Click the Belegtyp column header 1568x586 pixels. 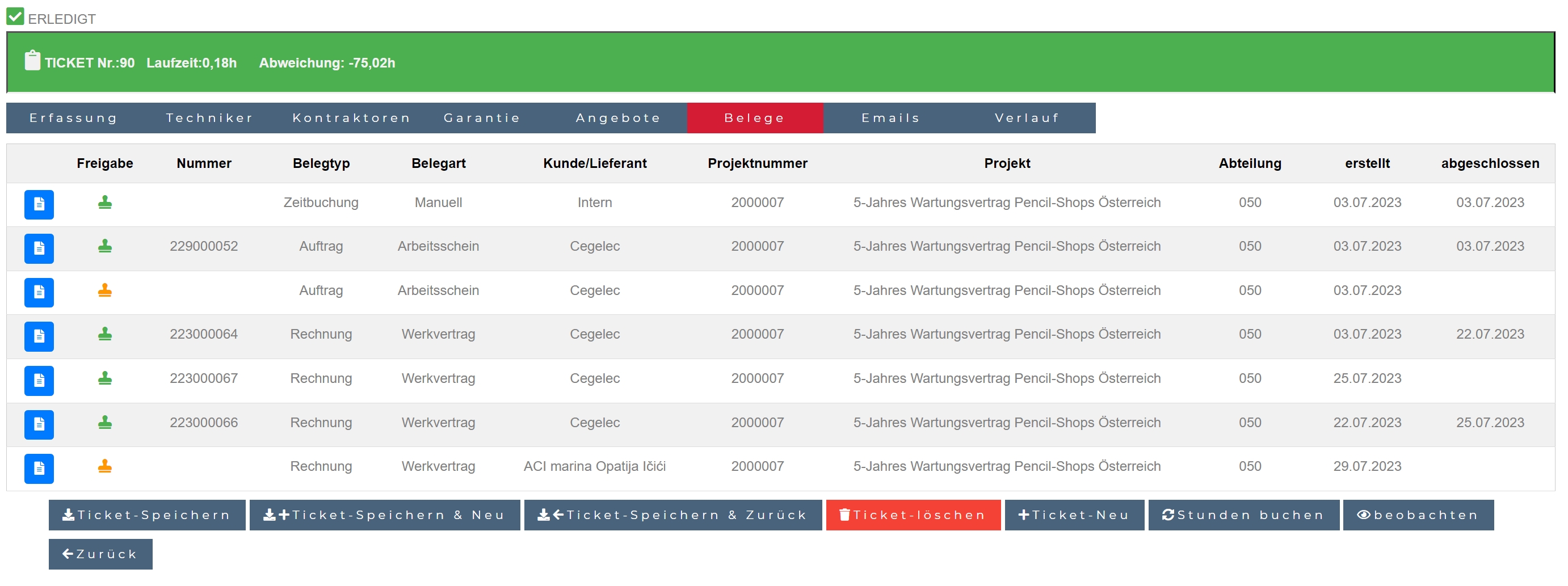coord(321,163)
